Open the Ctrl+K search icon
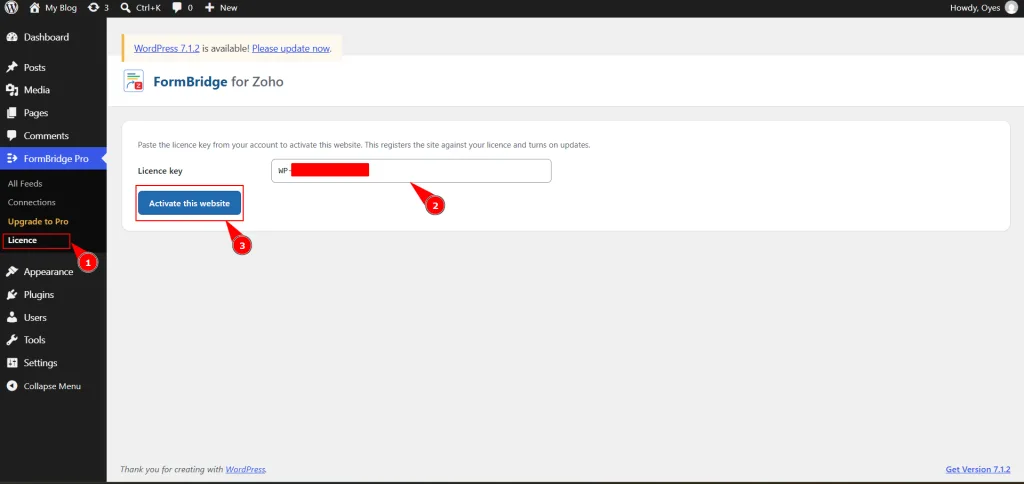 point(126,8)
